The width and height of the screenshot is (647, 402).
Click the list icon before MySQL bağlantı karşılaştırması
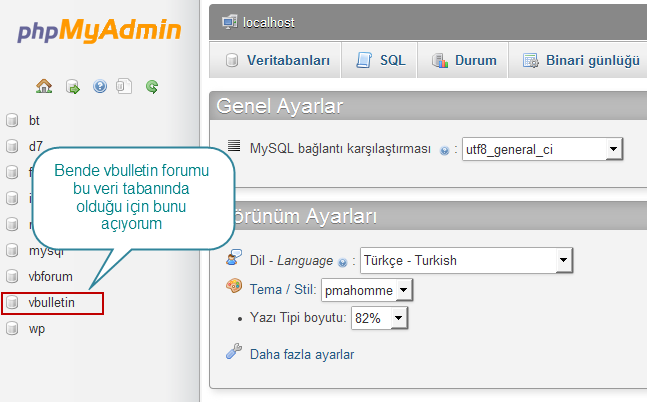click(234, 146)
